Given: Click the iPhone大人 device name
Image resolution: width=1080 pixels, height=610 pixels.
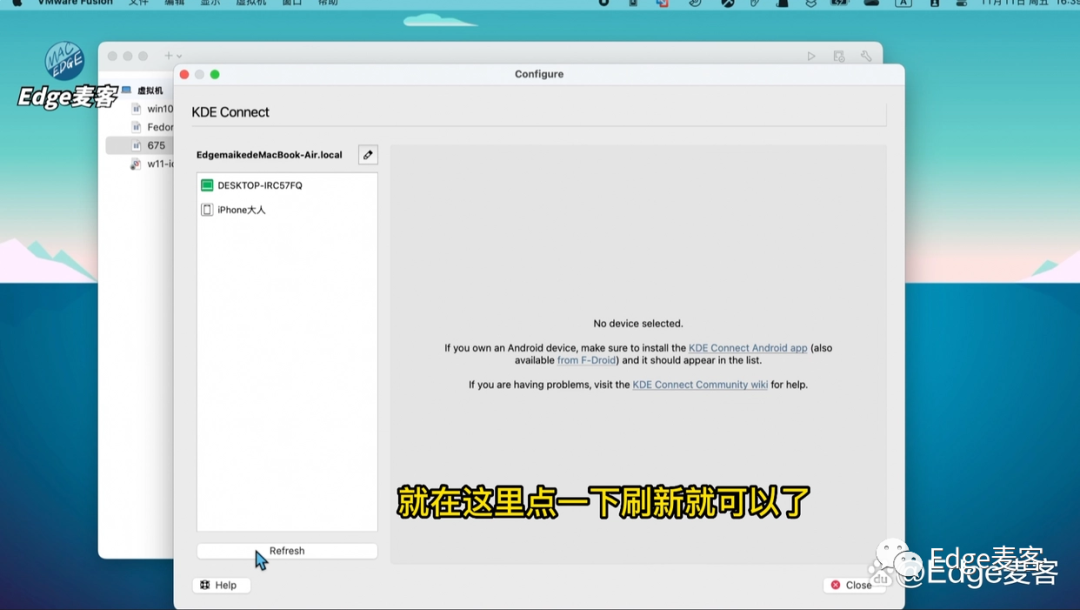Looking at the screenshot, I should click(241, 210).
